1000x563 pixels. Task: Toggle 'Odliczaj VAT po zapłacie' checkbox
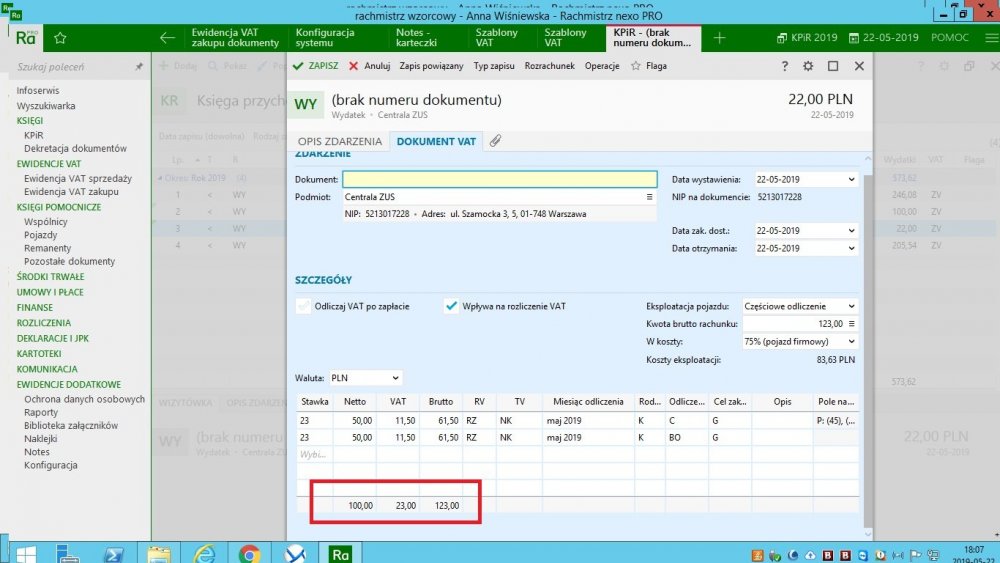tap(304, 307)
